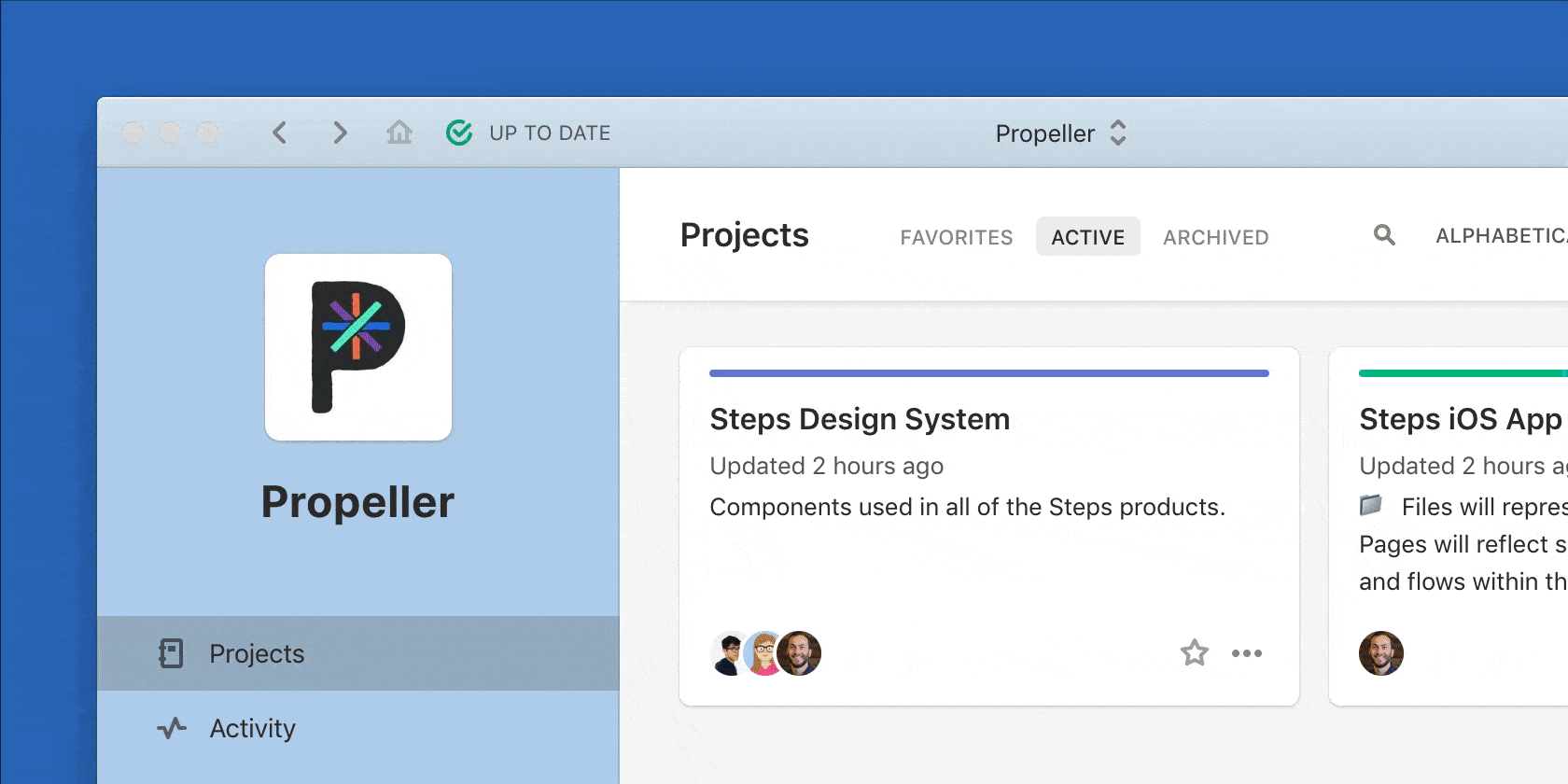The image size is (1568, 784).
Task: Click the Projects notebook icon in sidebar
Action: pos(171,653)
